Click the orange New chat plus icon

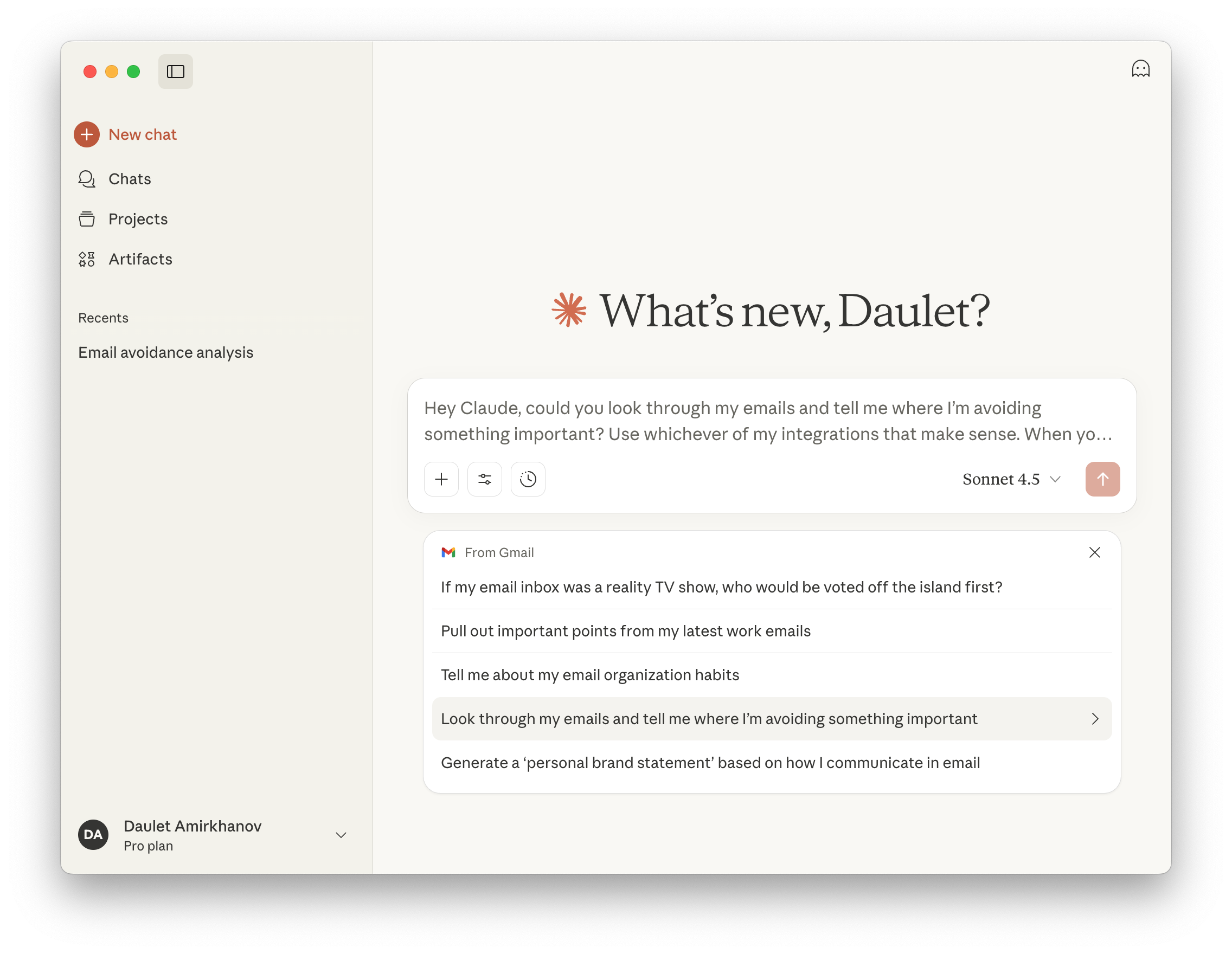pos(86,134)
